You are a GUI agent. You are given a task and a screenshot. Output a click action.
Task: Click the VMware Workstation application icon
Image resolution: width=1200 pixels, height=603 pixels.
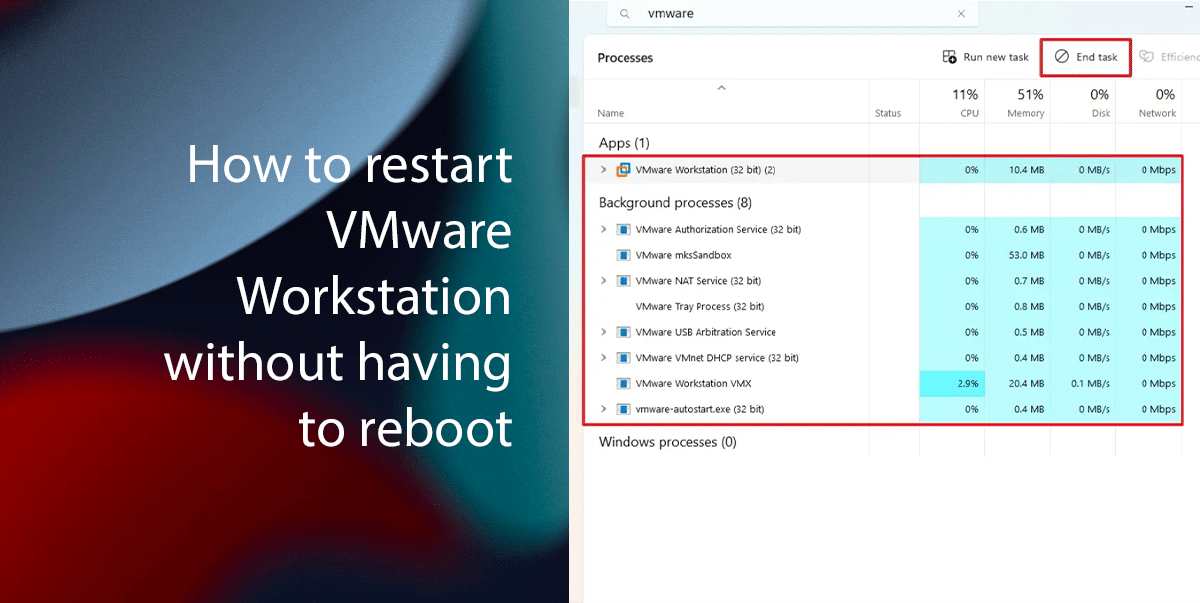(x=624, y=170)
